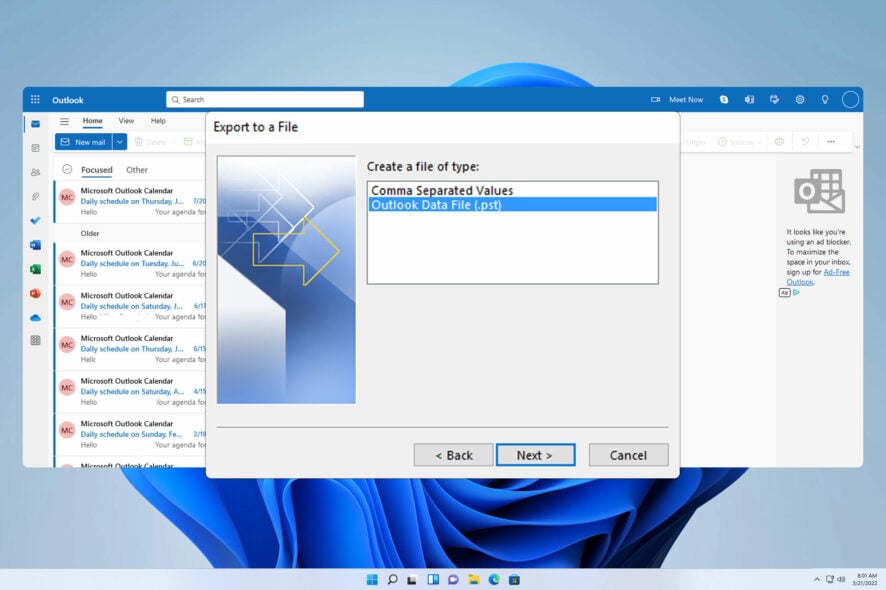Image resolution: width=886 pixels, height=590 pixels.
Task: Switch to the Other inbox tab
Action: pos(137,169)
